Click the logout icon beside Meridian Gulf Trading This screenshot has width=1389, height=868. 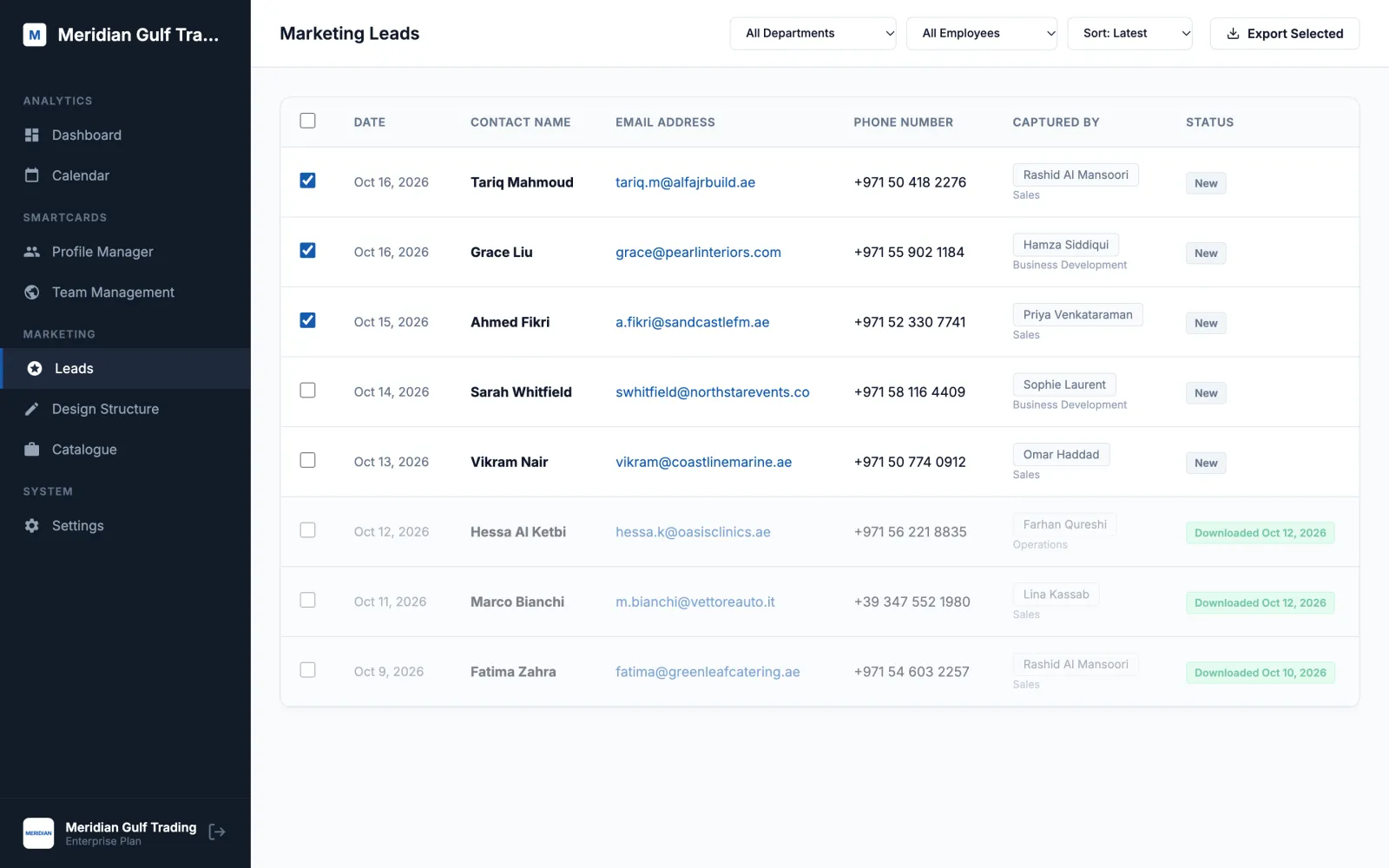[217, 832]
